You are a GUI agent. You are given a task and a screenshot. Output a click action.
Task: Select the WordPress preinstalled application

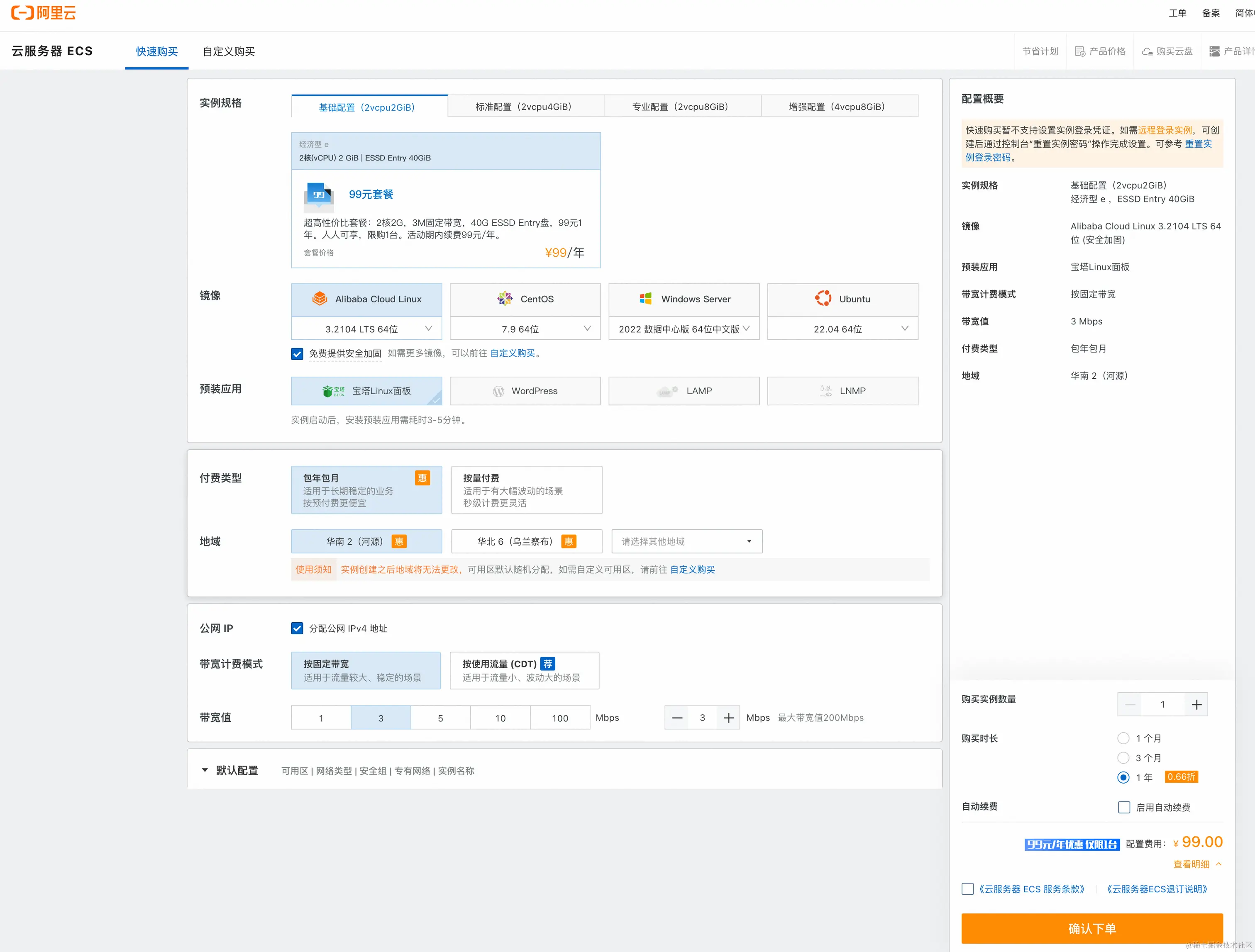click(525, 391)
